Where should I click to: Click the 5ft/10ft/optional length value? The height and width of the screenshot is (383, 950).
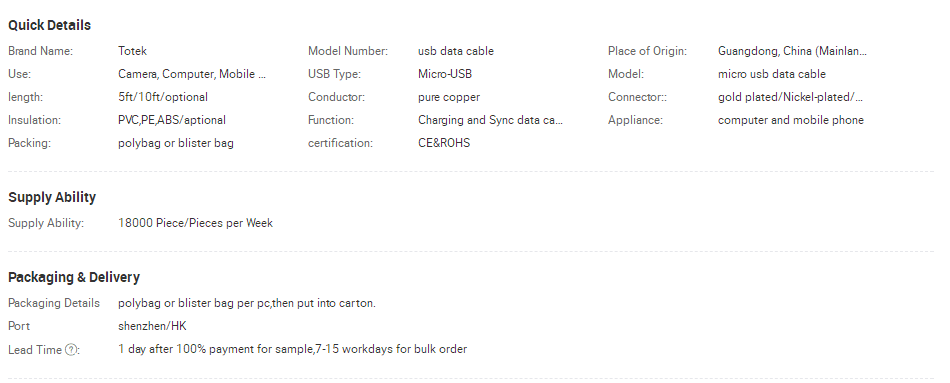162,97
